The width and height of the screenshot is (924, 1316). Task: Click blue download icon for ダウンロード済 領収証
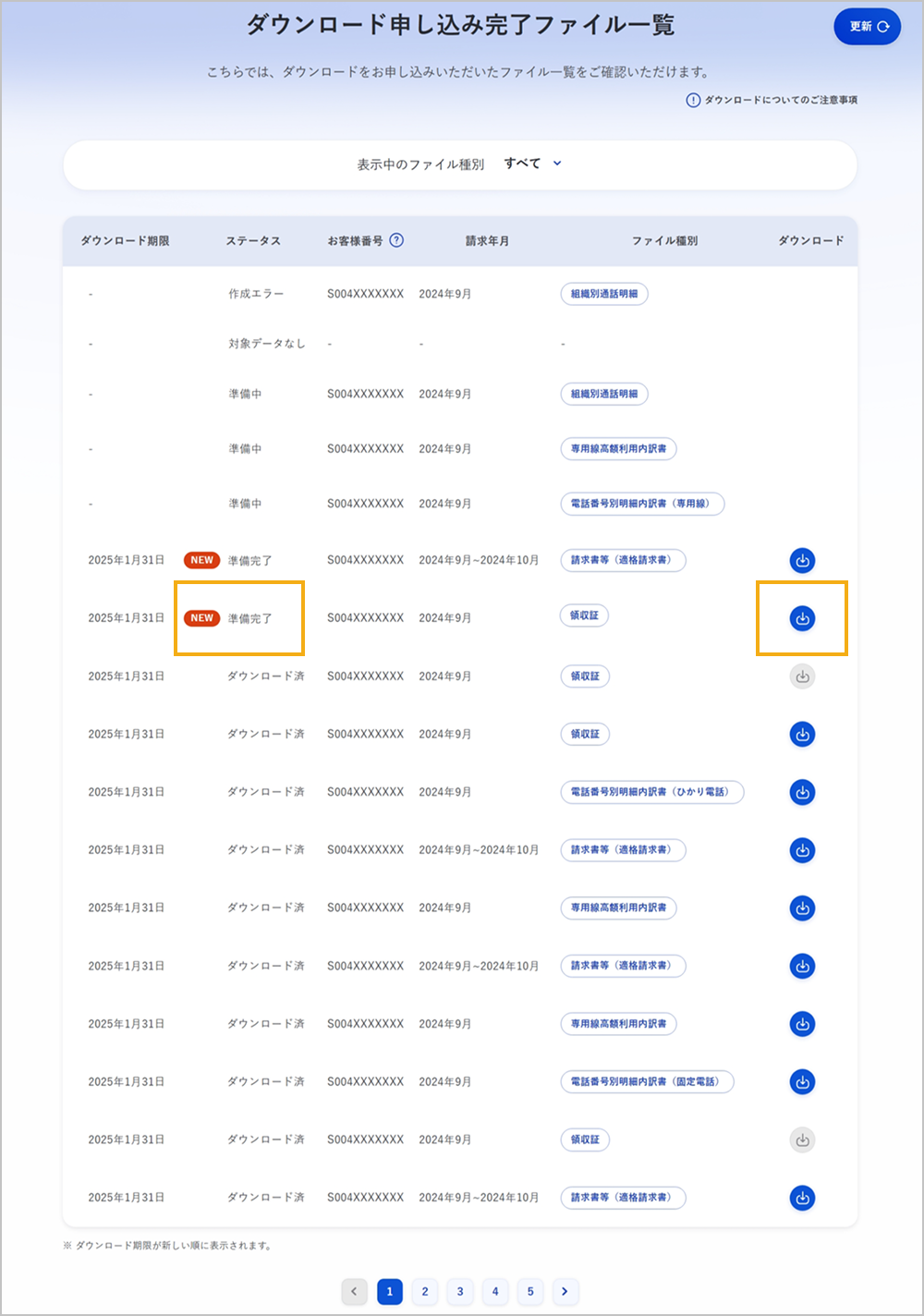pos(802,735)
